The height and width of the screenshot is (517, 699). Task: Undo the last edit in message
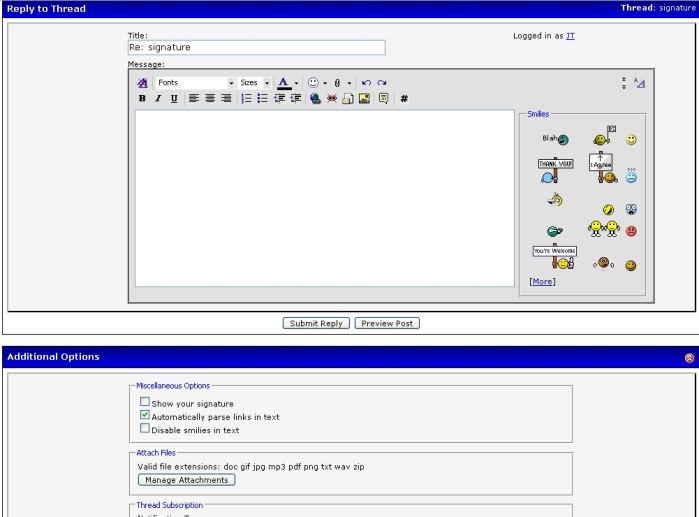tap(366, 82)
